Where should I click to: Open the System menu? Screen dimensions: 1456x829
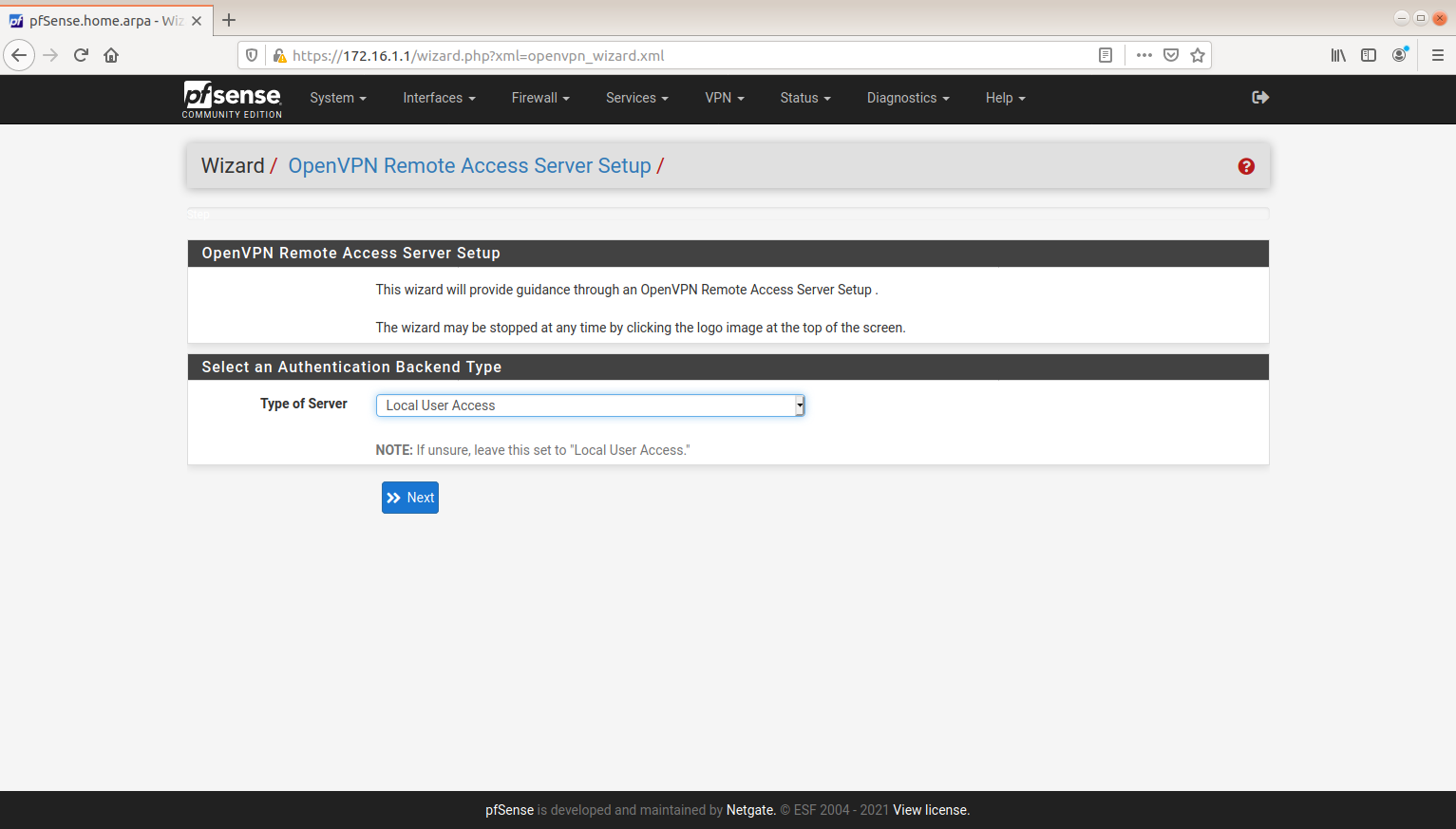point(338,98)
